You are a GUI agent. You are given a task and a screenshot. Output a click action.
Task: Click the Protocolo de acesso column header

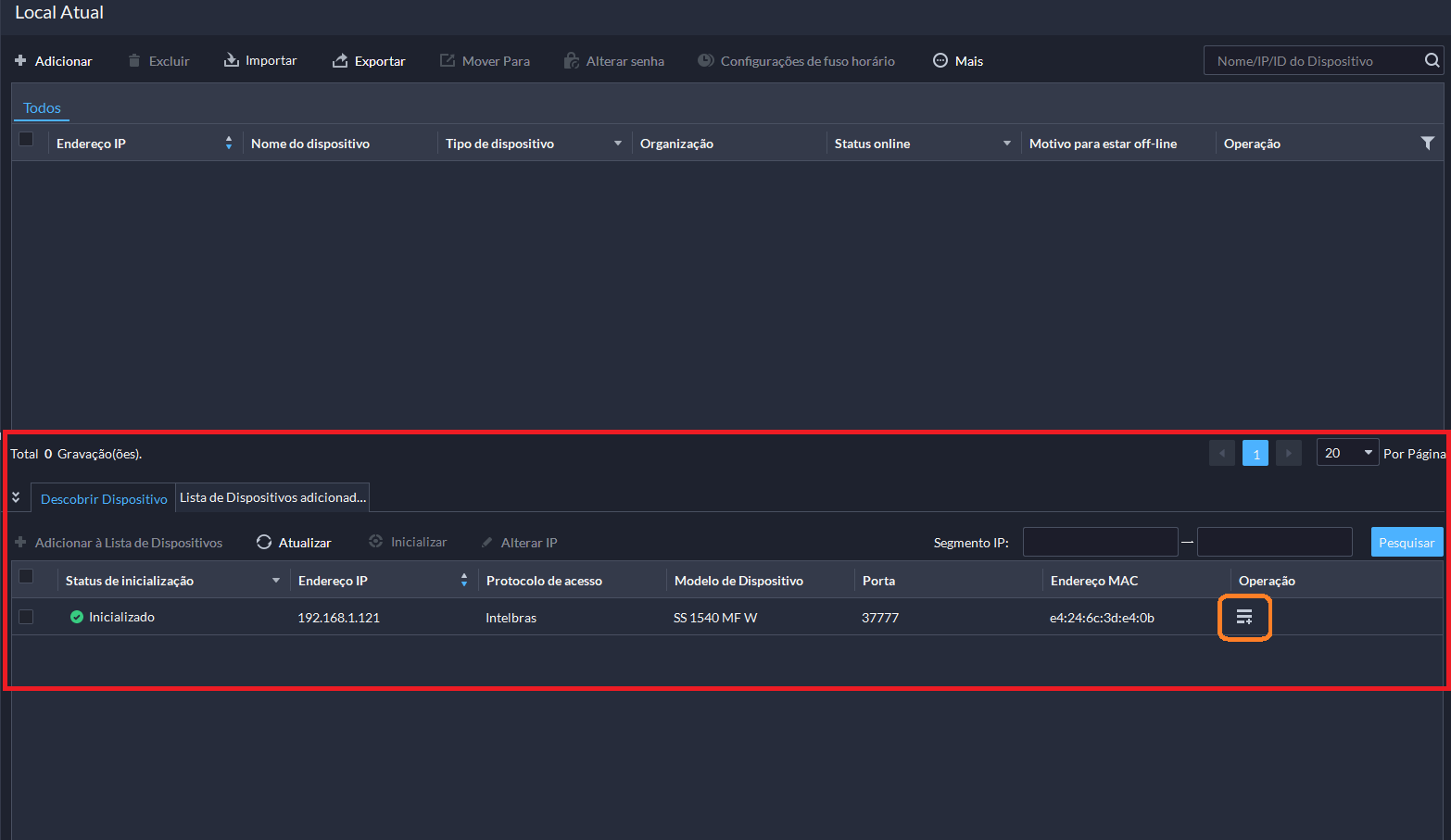pyautogui.click(x=544, y=581)
